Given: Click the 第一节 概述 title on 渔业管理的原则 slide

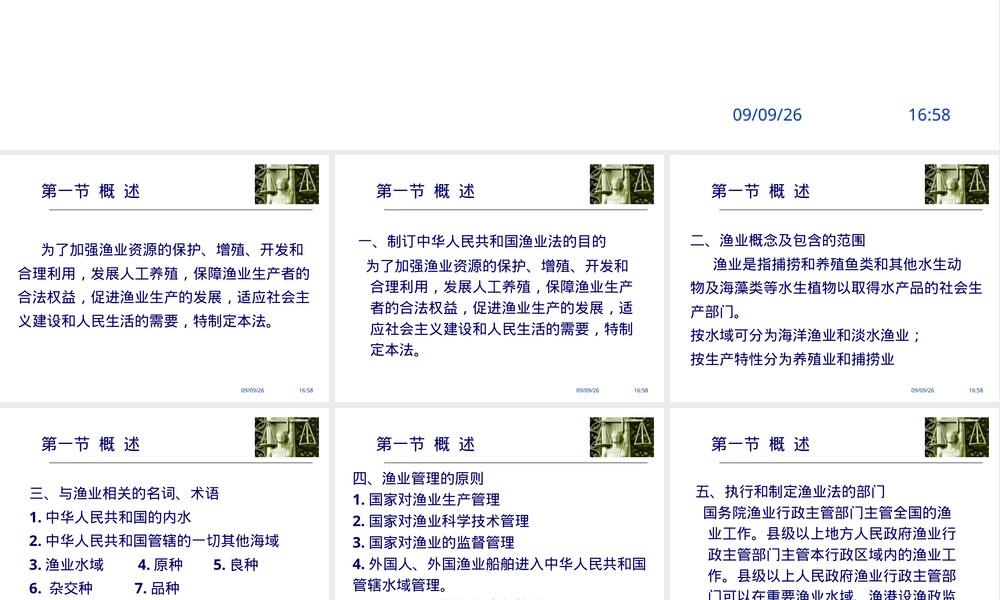Looking at the screenshot, I should 425,444.
